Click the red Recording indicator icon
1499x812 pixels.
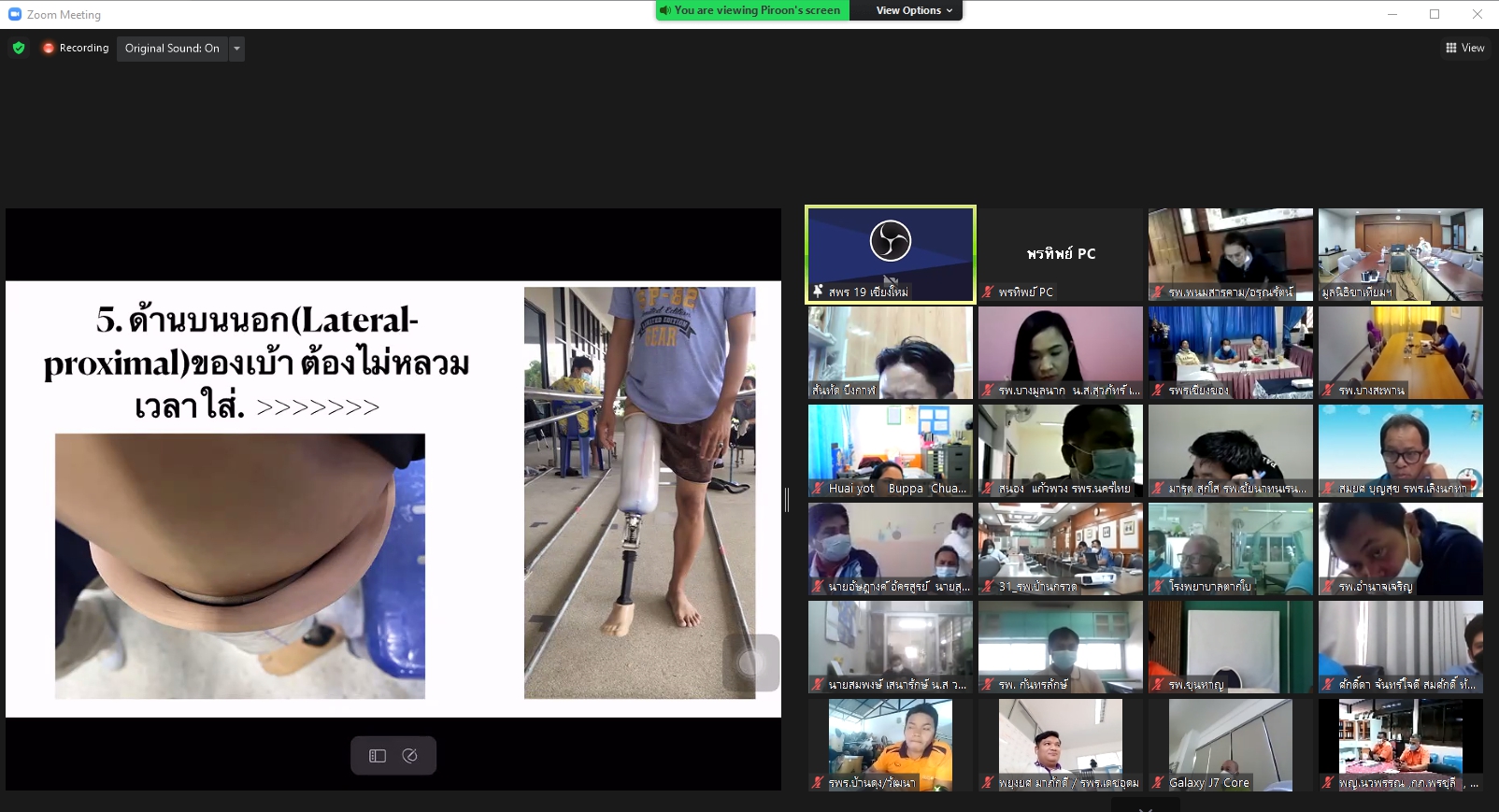(x=48, y=48)
